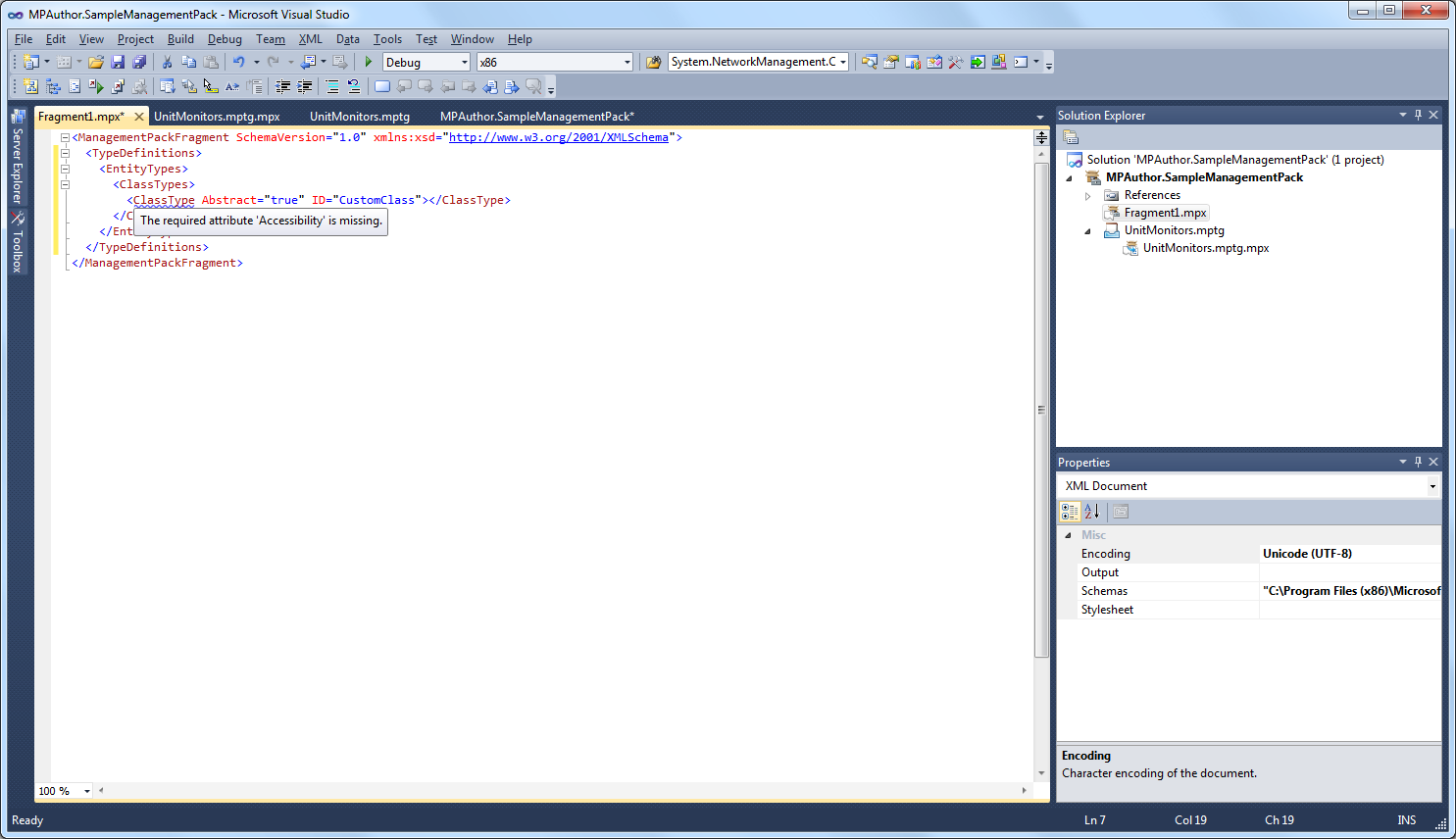1456x839 pixels.
Task: Follow the w3.org XMLSchema link
Action: pyautogui.click(x=559, y=137)
